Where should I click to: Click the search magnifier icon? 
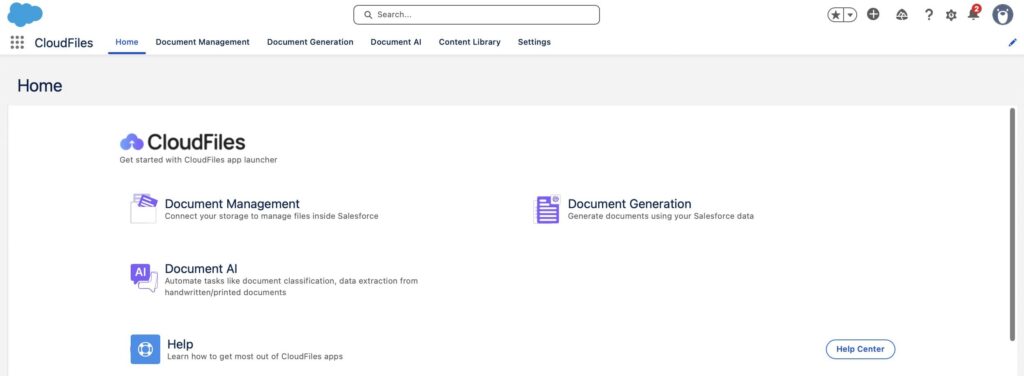tap(368, 14)
